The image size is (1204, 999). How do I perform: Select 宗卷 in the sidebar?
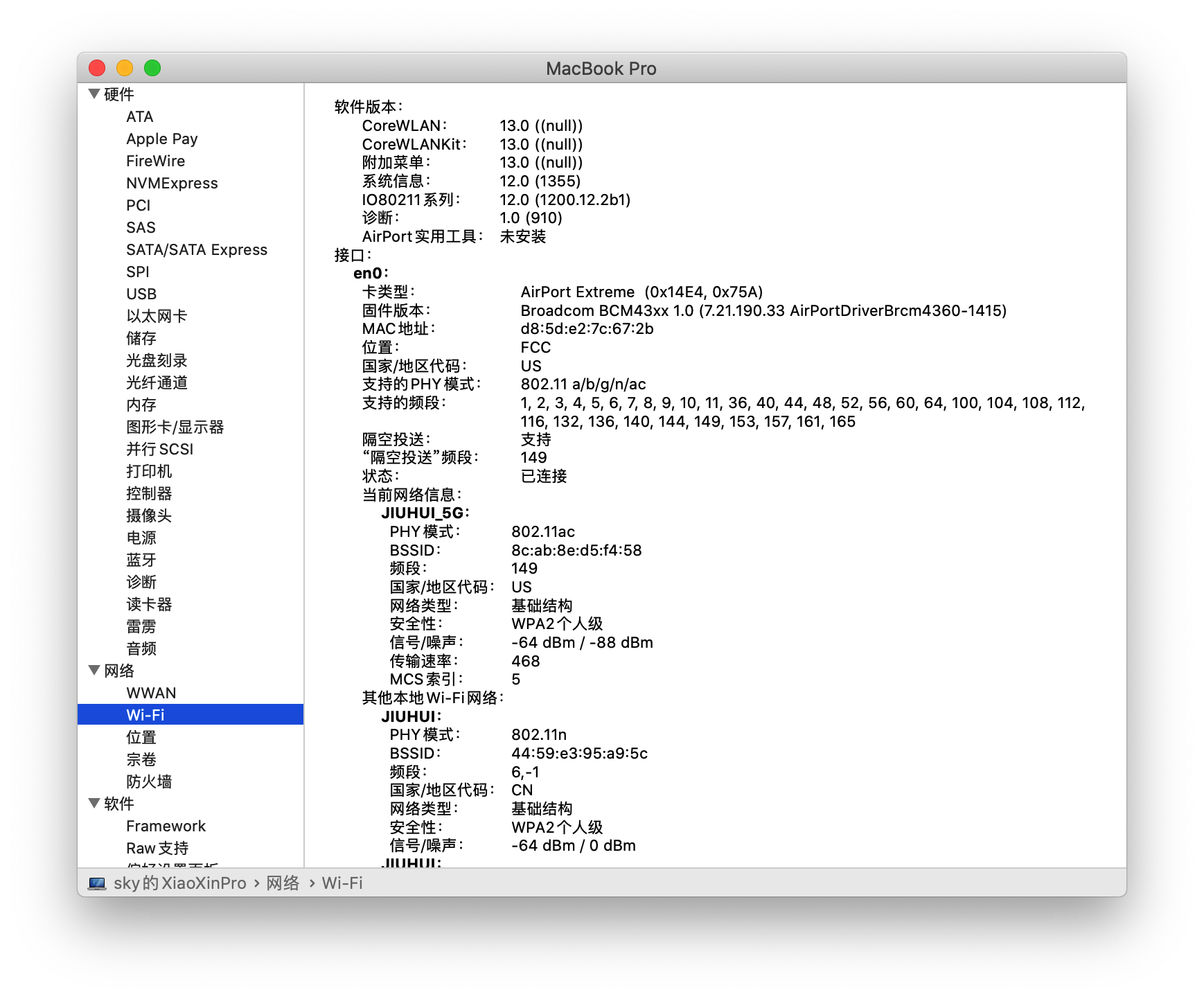[141, 759]
